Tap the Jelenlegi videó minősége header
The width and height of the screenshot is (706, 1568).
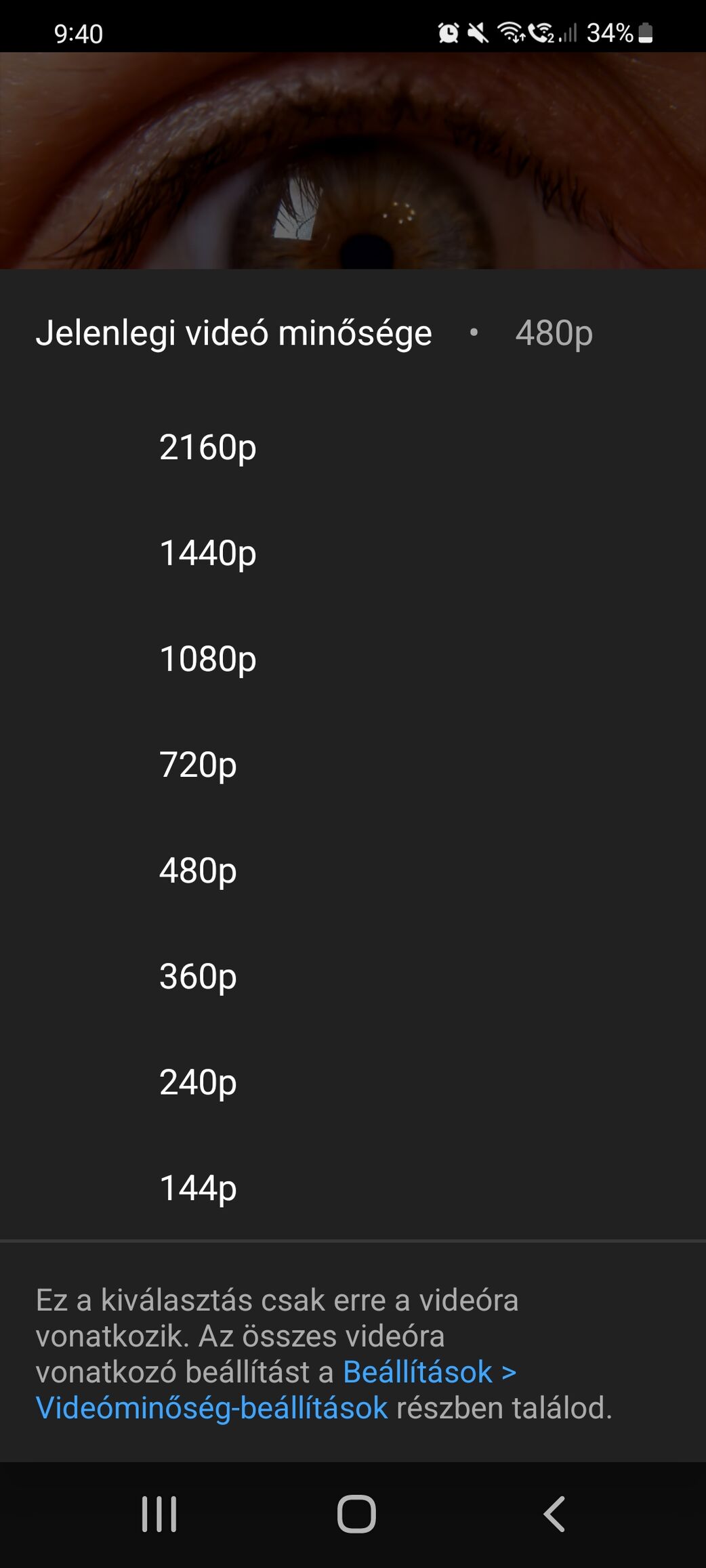pyautogui.click(x=234, y=333)
